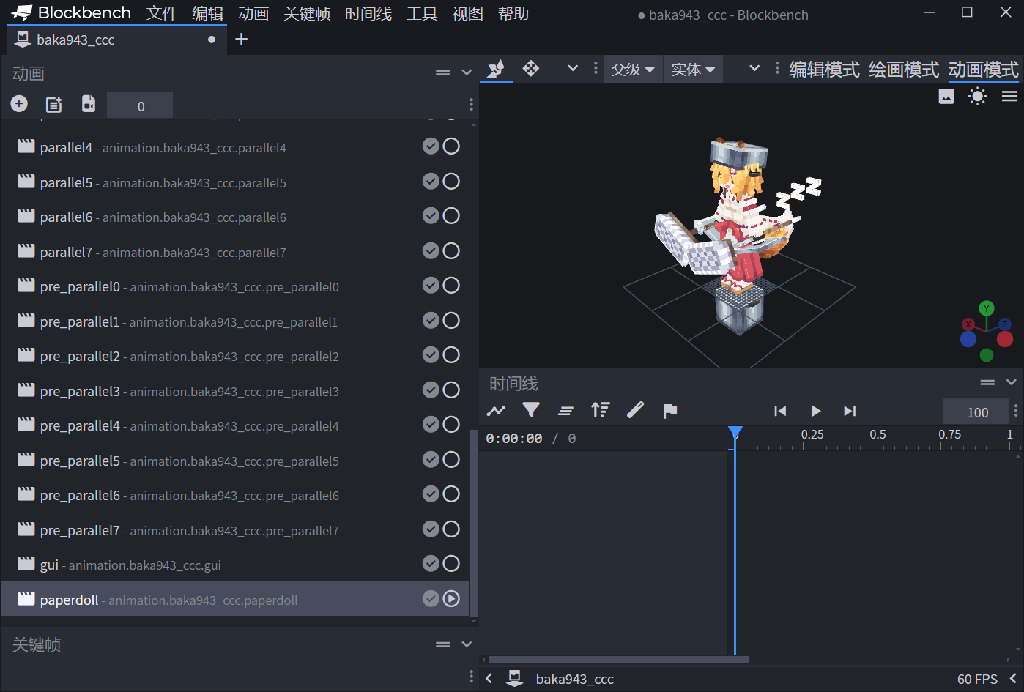The image size is (1024, 692).
Task: Click the viewport background image icon
Action: [946, 96]
